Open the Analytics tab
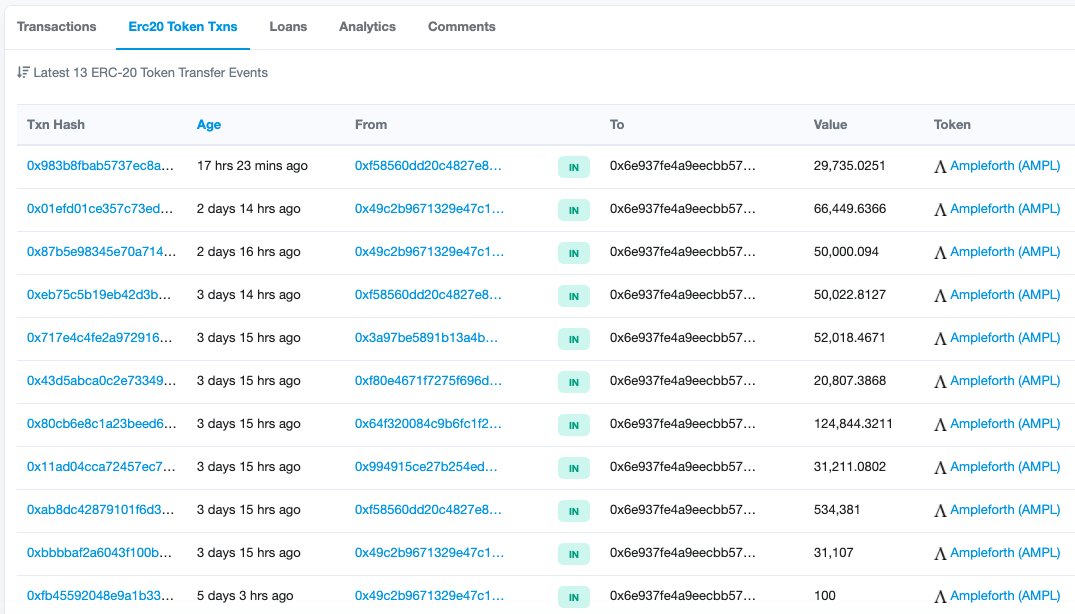The width and height of the screenshot is (1075, 614). click(x=367, y=27)
